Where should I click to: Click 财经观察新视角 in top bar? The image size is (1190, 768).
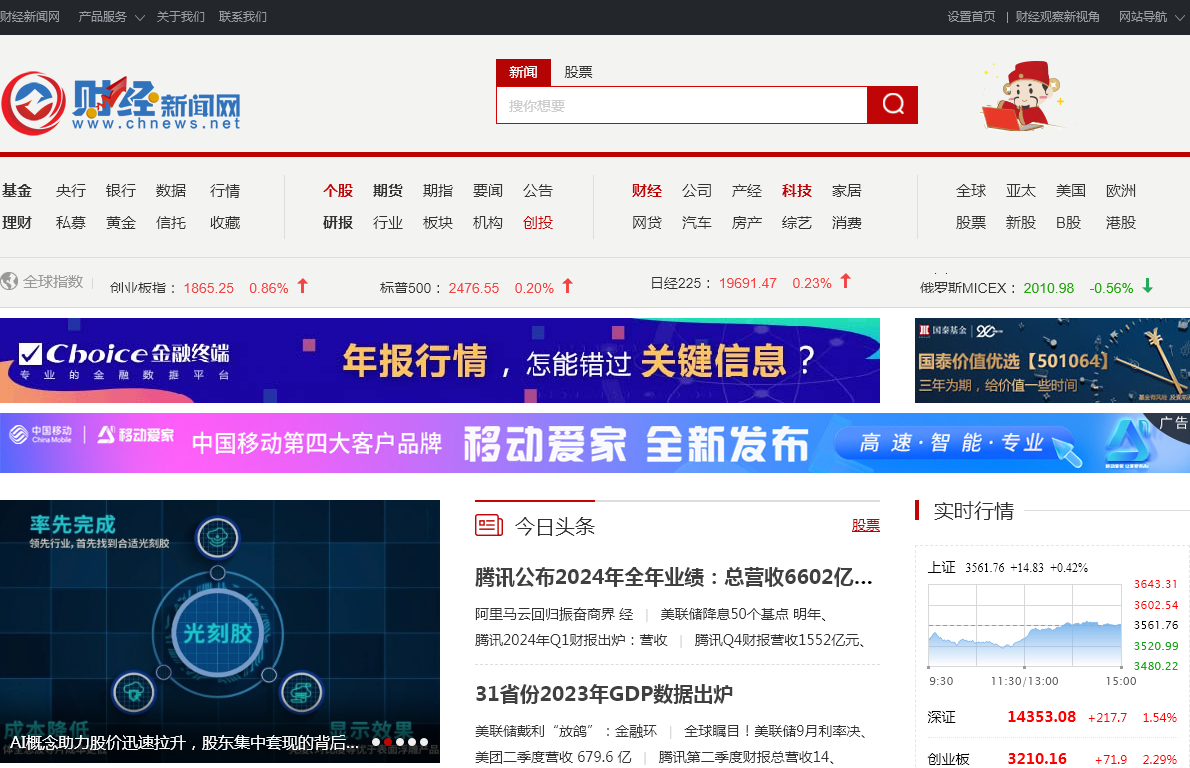click(1057, 17)
